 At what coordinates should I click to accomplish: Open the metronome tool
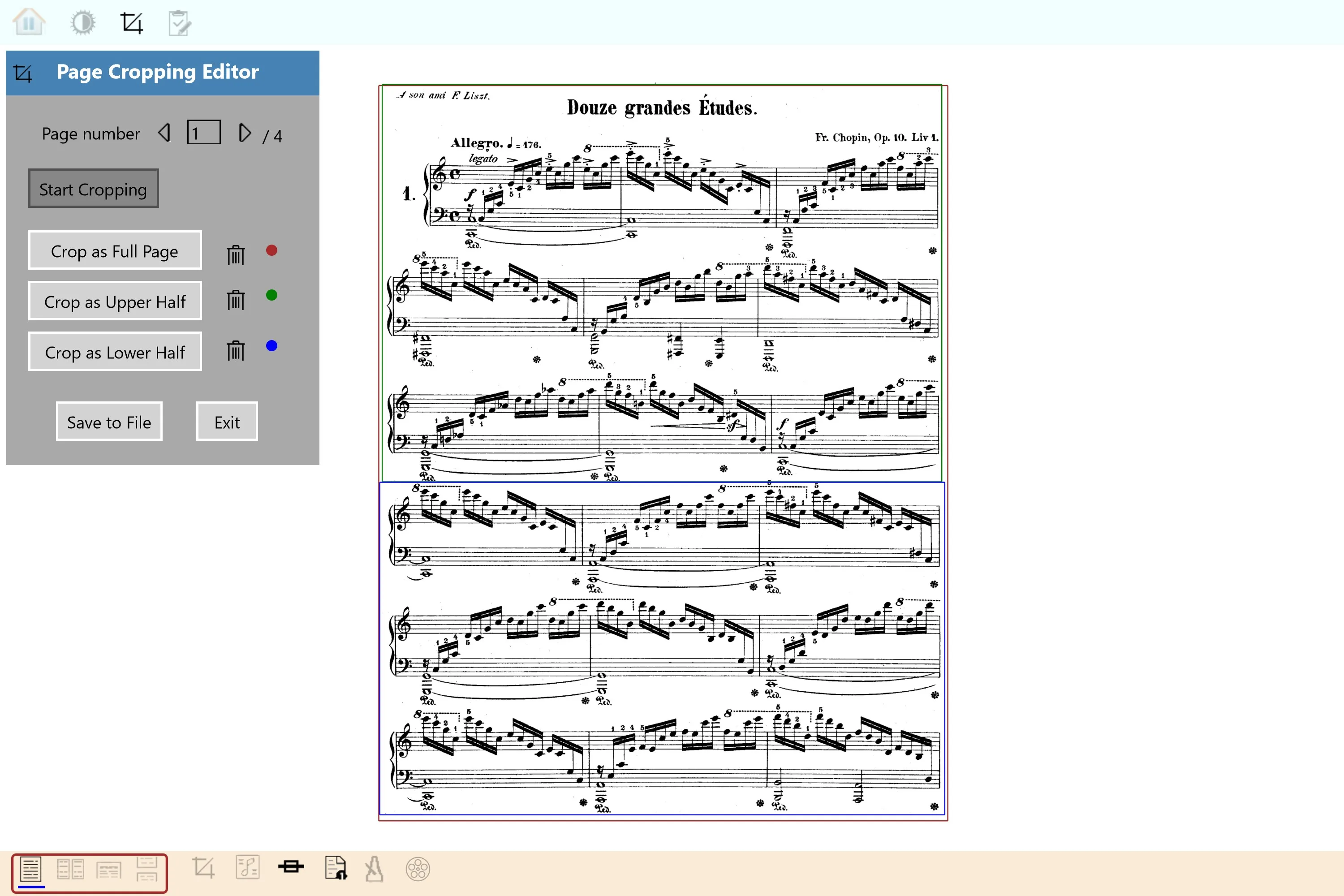pyautogui.click(x=374, y=869)
